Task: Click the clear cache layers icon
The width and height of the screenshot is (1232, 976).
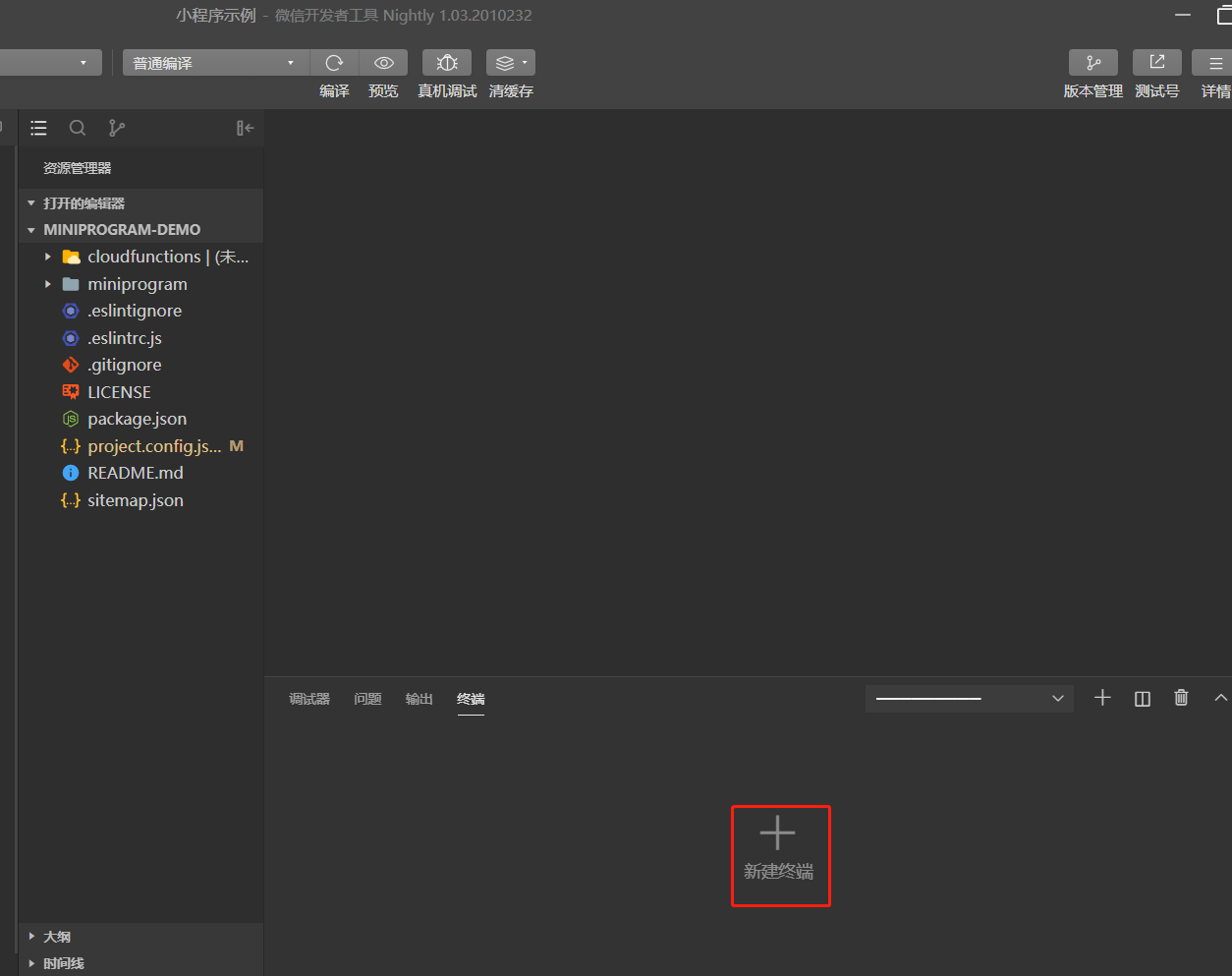Action: 504,63
